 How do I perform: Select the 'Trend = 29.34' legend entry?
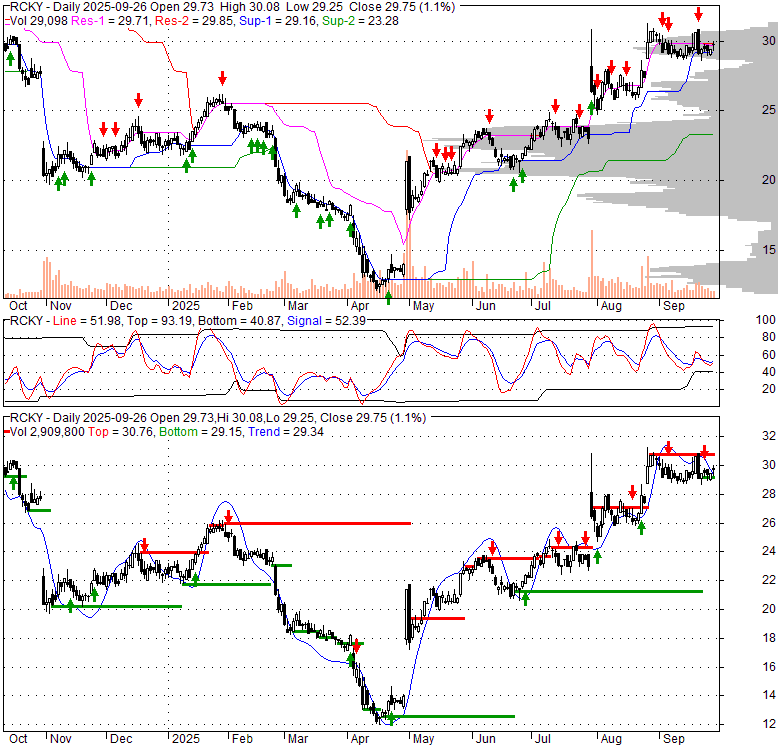click(286, 432)
